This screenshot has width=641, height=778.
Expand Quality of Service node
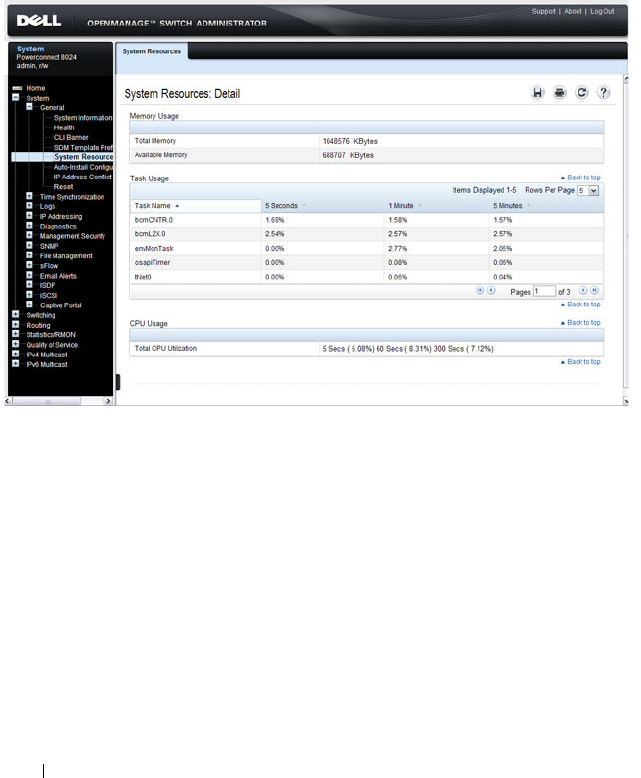tap(15, 344)
